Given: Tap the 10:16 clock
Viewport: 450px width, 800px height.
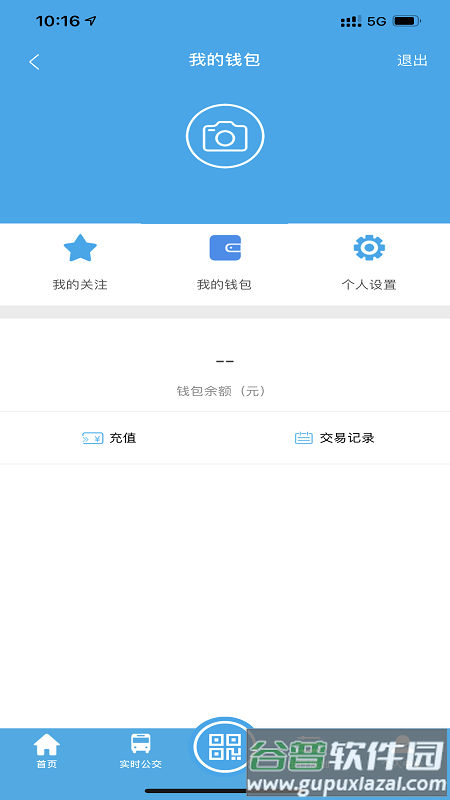Looking at the screenshot, I should coord(58,21).
